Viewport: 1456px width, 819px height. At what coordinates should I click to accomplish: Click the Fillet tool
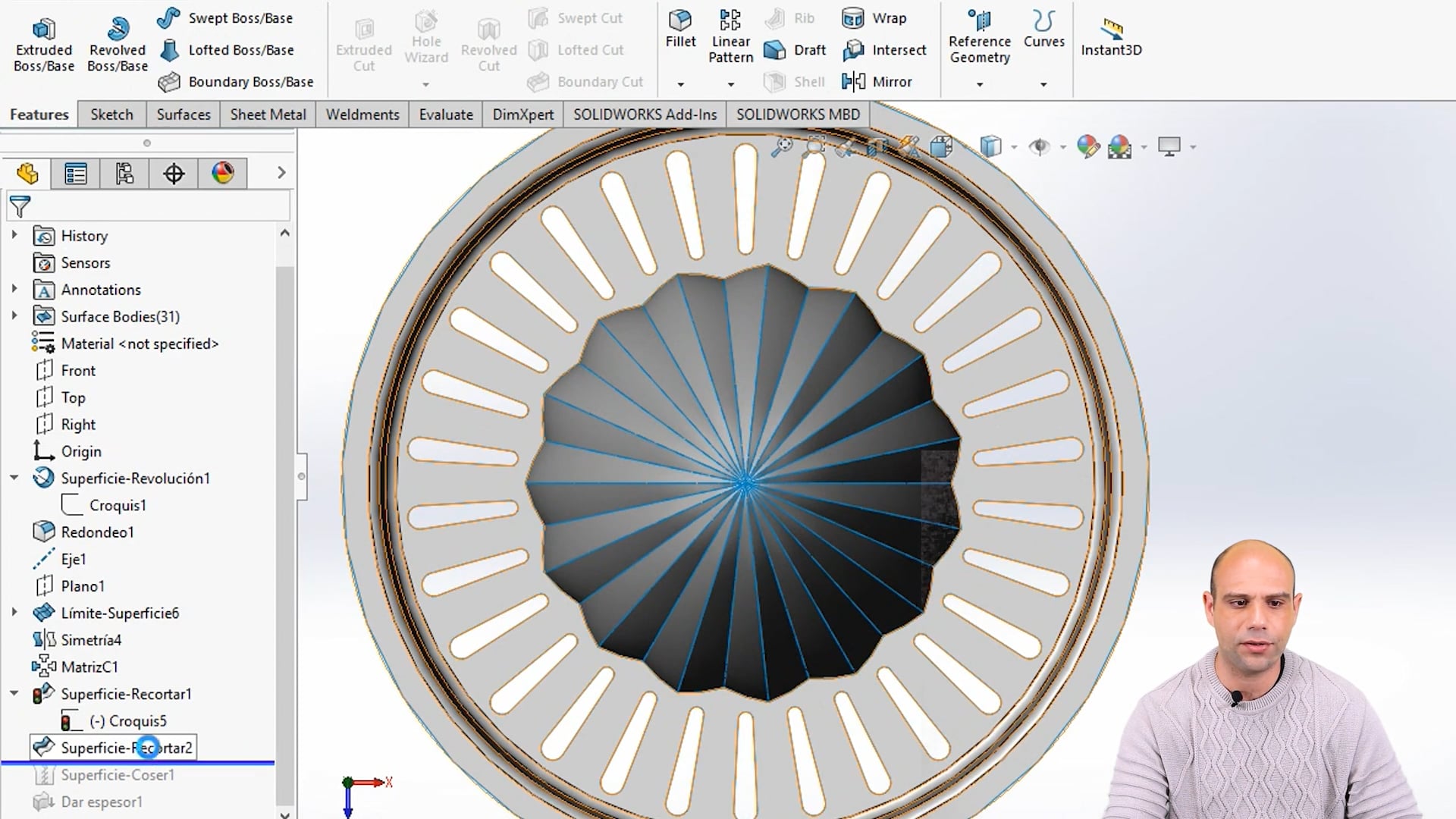coord(680,30)
